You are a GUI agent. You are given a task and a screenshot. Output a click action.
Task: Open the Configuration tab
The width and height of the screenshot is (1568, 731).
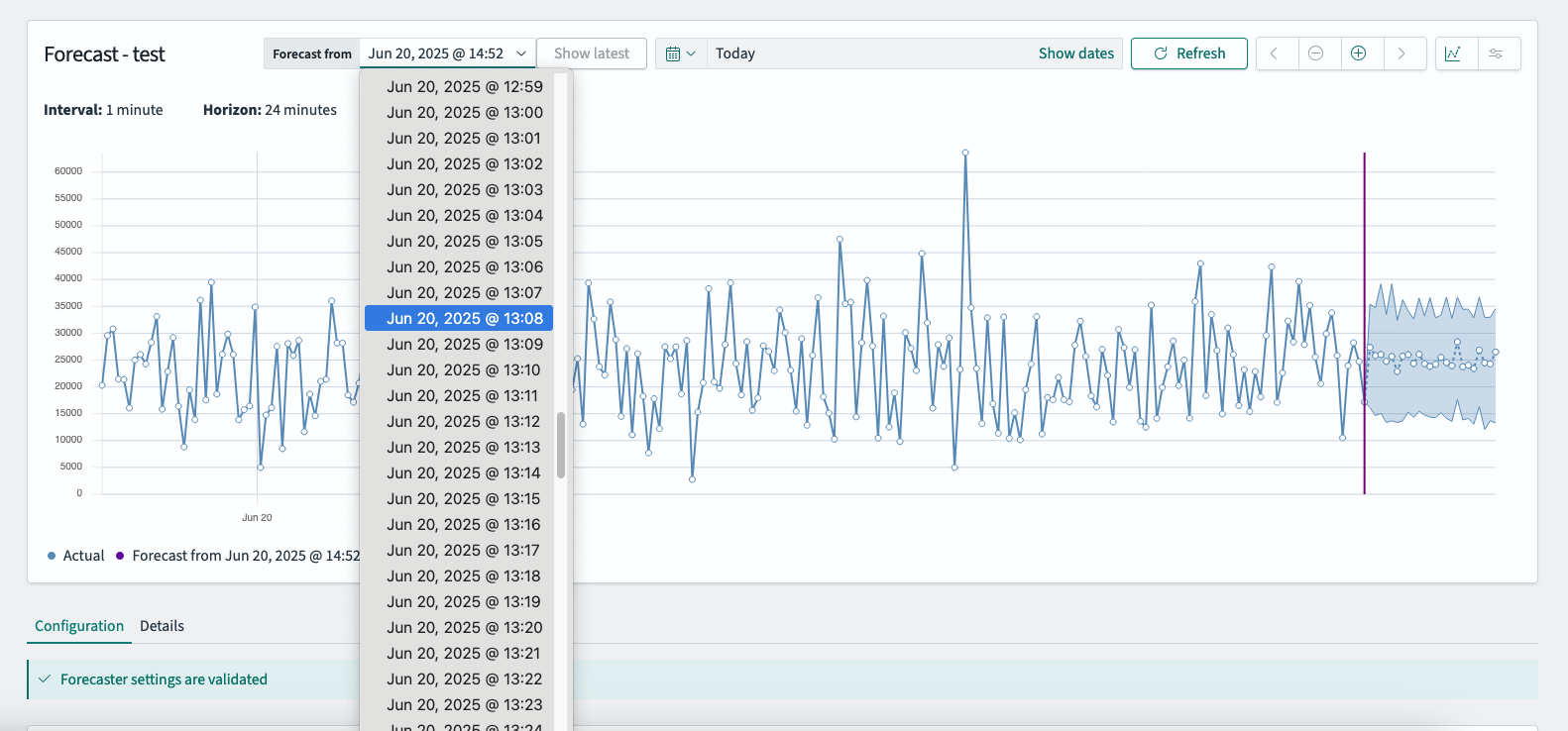[x=79, y=626]
